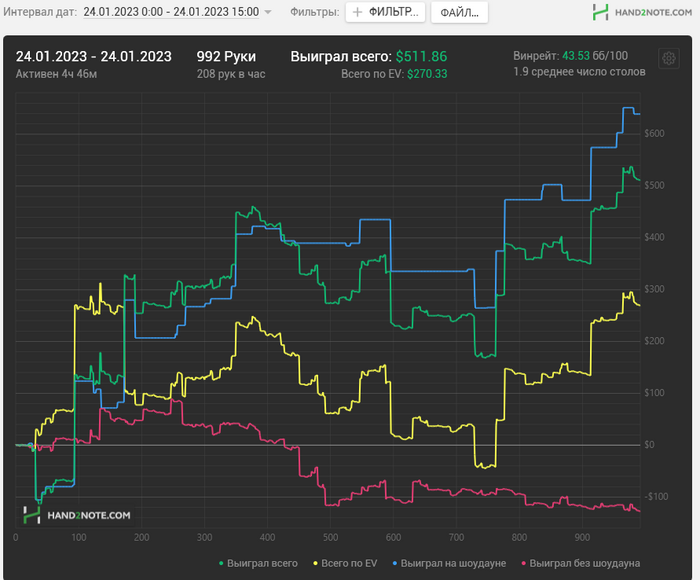The height and width of the screenshot is (580, 700).
Task: Click the $511.86 total winnings value
Action: [421, 57]
